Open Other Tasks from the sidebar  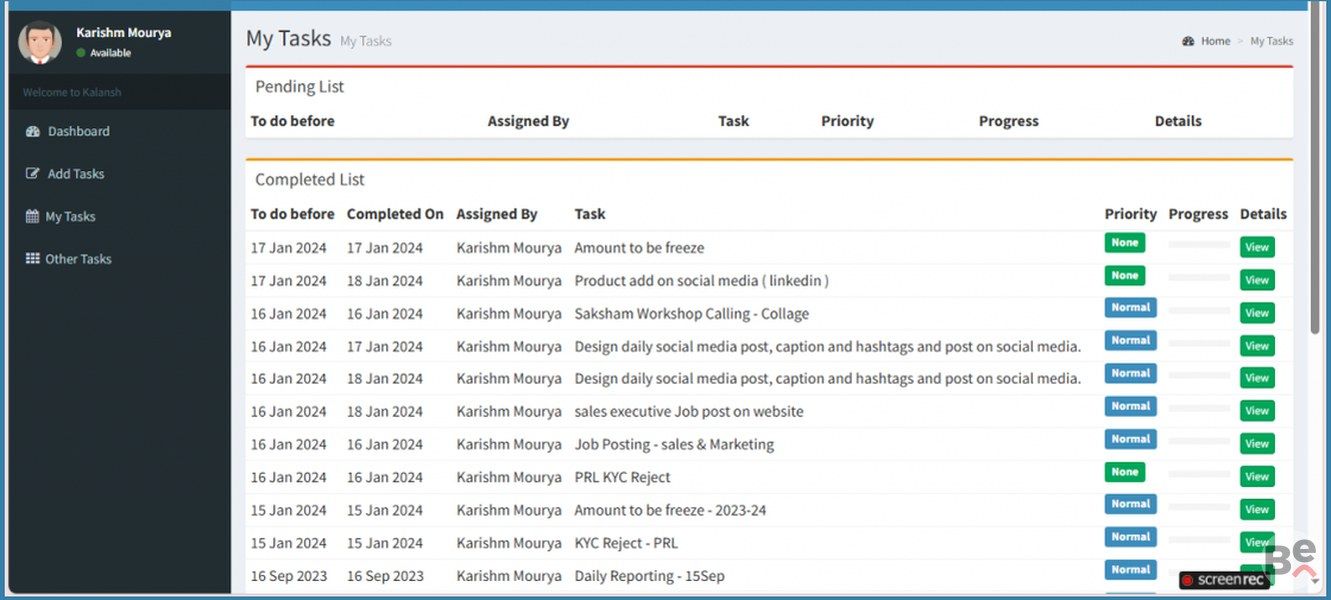pos(78,259)
